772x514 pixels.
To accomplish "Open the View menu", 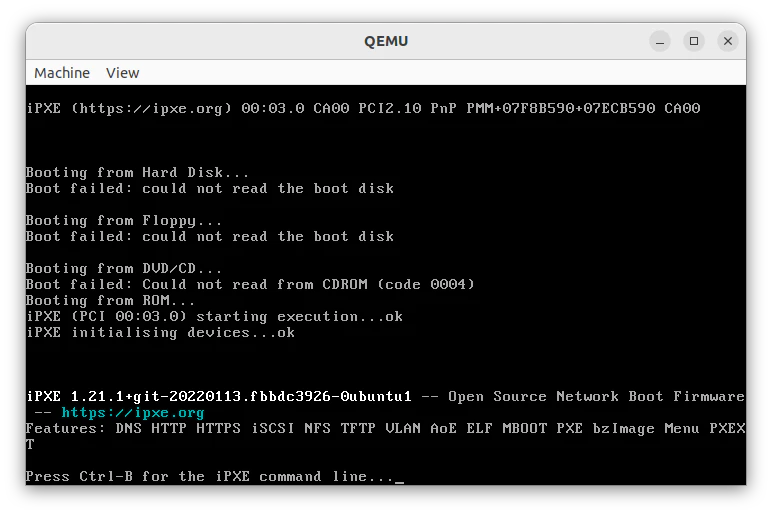I will (x=123, y=73).
